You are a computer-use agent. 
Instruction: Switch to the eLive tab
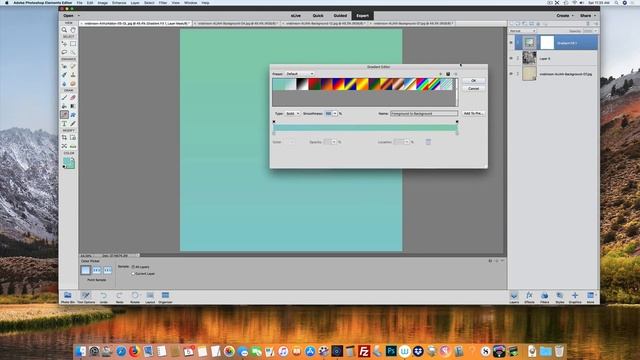(x=296, y=16)
